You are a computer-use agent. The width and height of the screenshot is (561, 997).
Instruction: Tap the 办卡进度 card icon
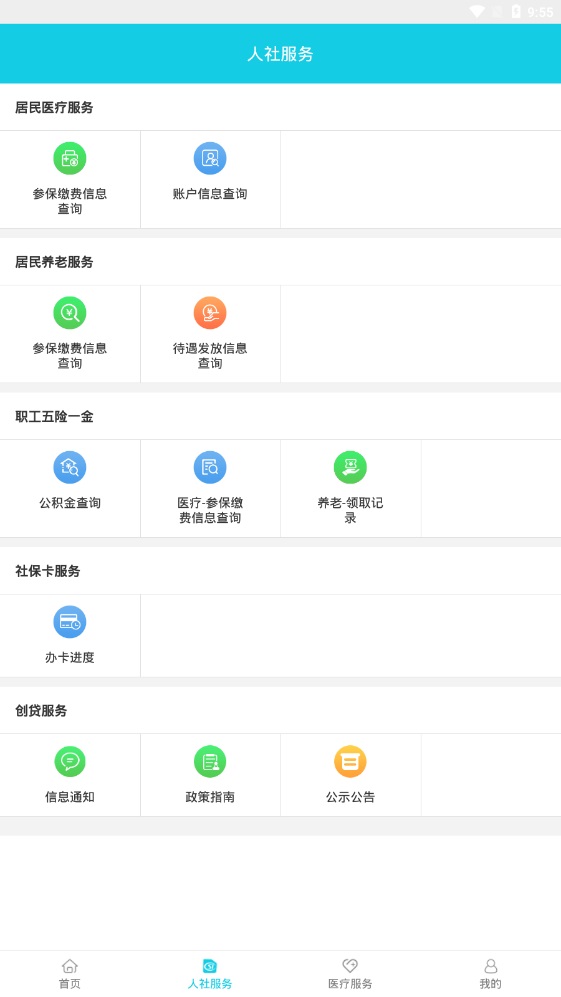coord(70,622)
